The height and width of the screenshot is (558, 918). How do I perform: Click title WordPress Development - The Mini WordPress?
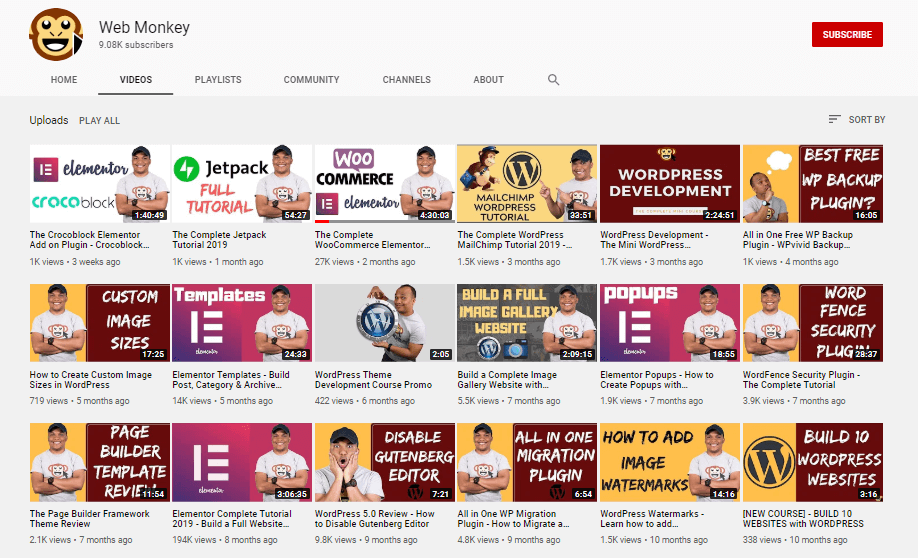[654, 239]
